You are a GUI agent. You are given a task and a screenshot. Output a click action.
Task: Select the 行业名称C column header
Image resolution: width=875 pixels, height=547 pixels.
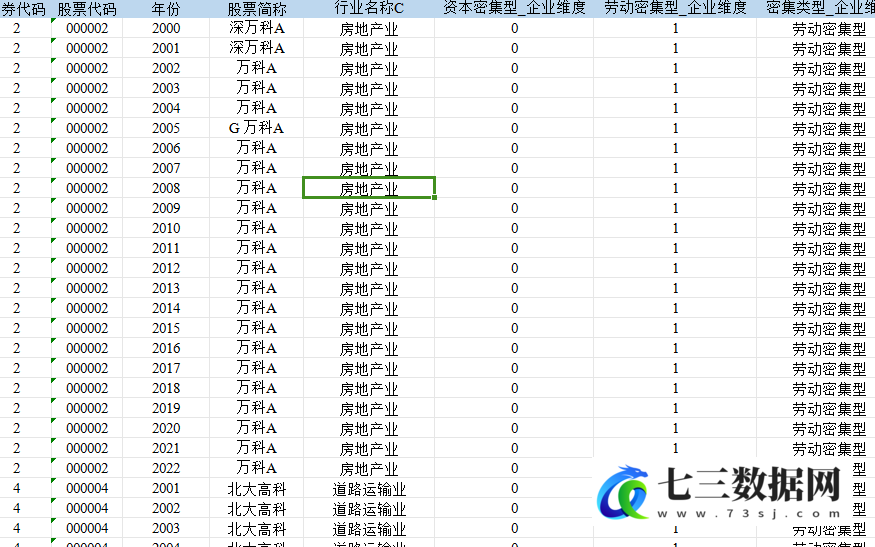[x=369, y=8]
